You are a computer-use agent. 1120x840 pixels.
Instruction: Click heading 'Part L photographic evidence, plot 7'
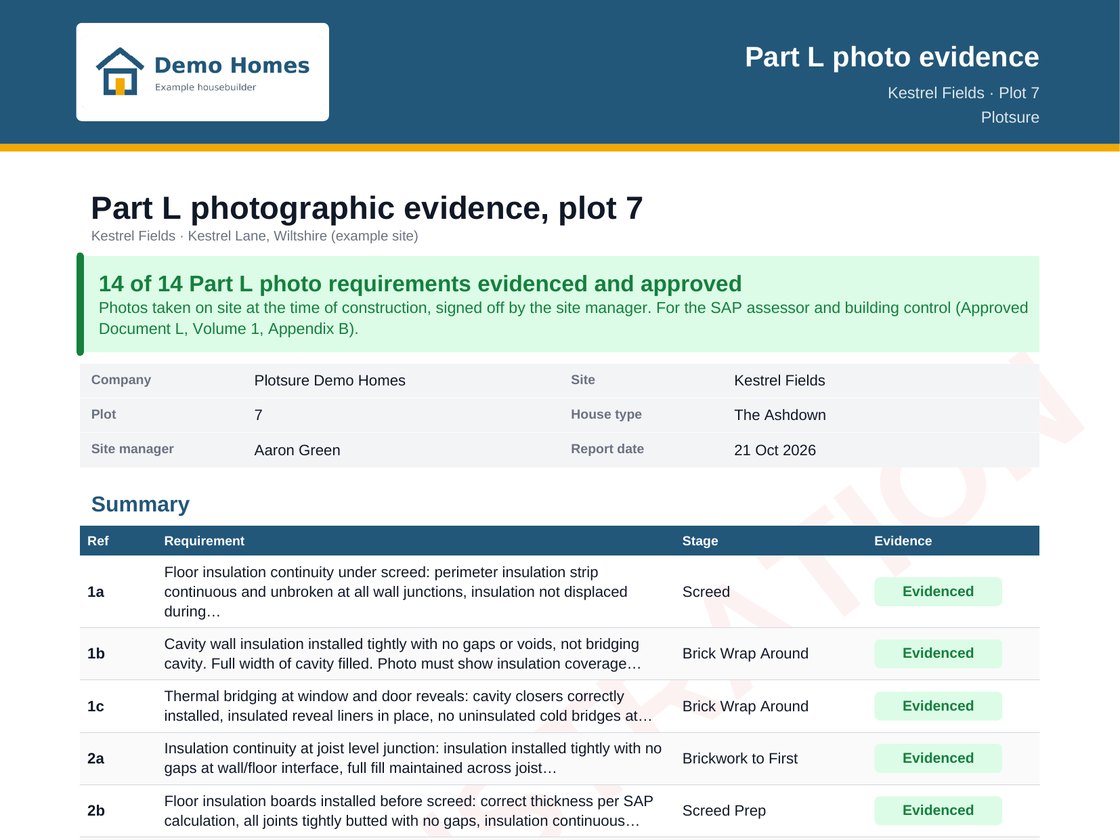[366, 209]
